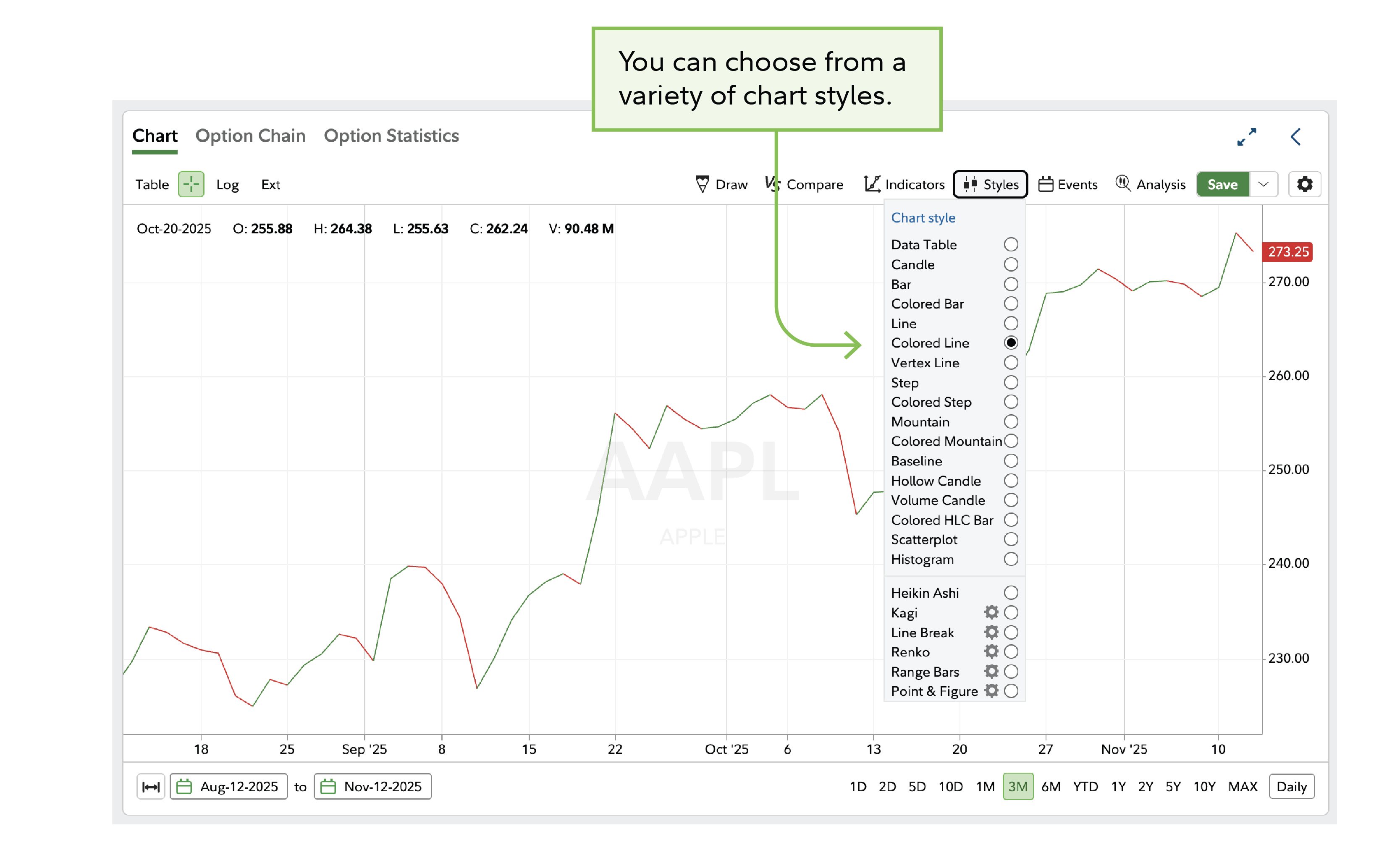Open the Indicators panel
This screenshot has width=1400, height=842.
coord(903,184)
